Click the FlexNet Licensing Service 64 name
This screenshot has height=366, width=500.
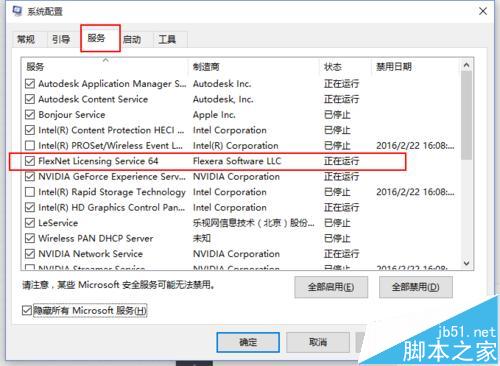(x=98, y=161)
